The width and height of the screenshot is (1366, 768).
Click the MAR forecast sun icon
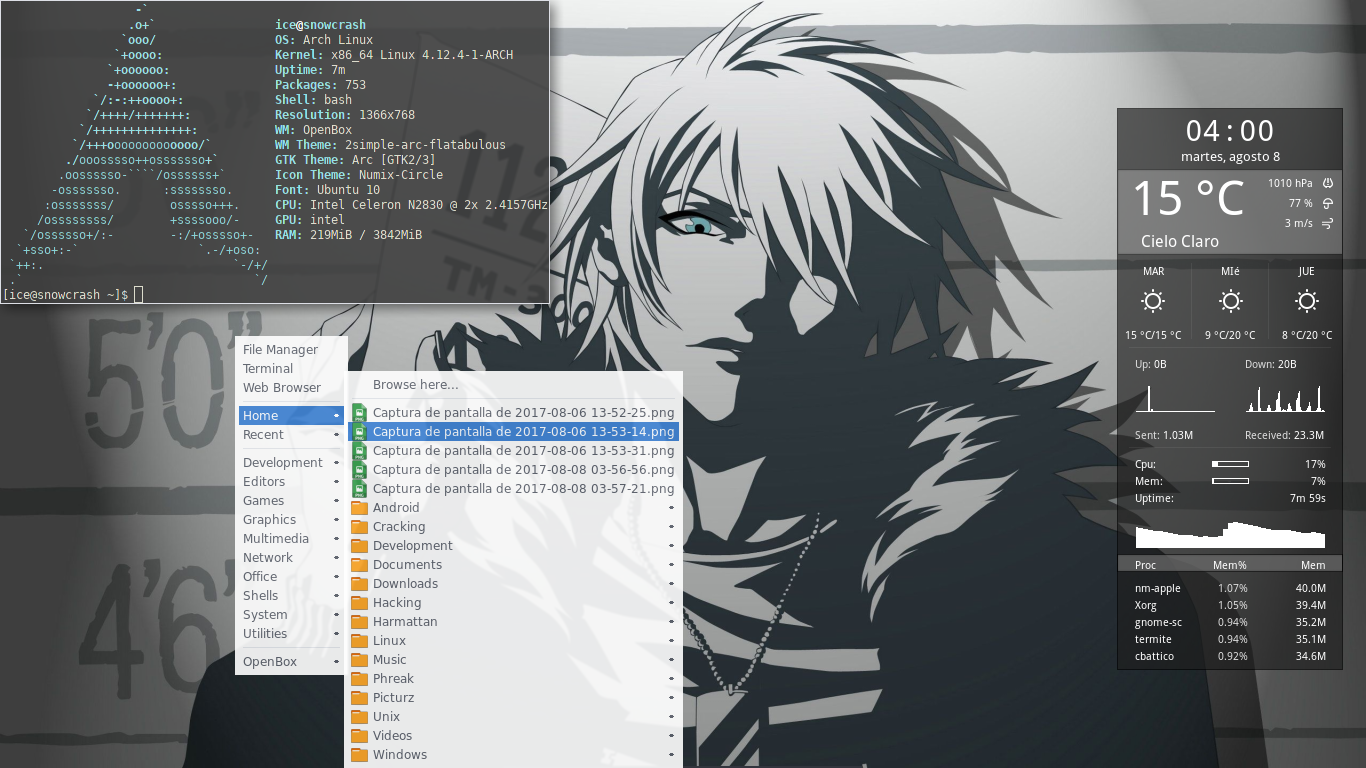click(x=1153, y=301)
